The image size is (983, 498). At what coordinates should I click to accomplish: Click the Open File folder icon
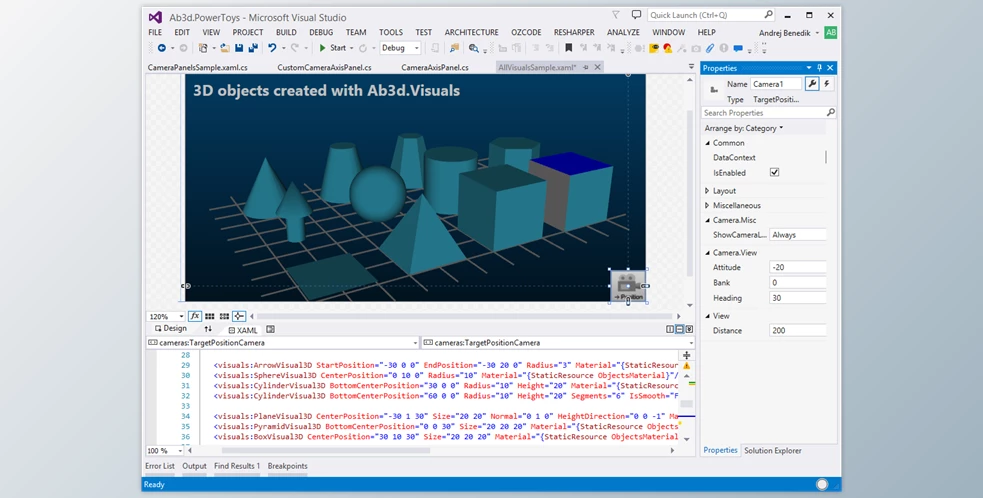[225, 48]
